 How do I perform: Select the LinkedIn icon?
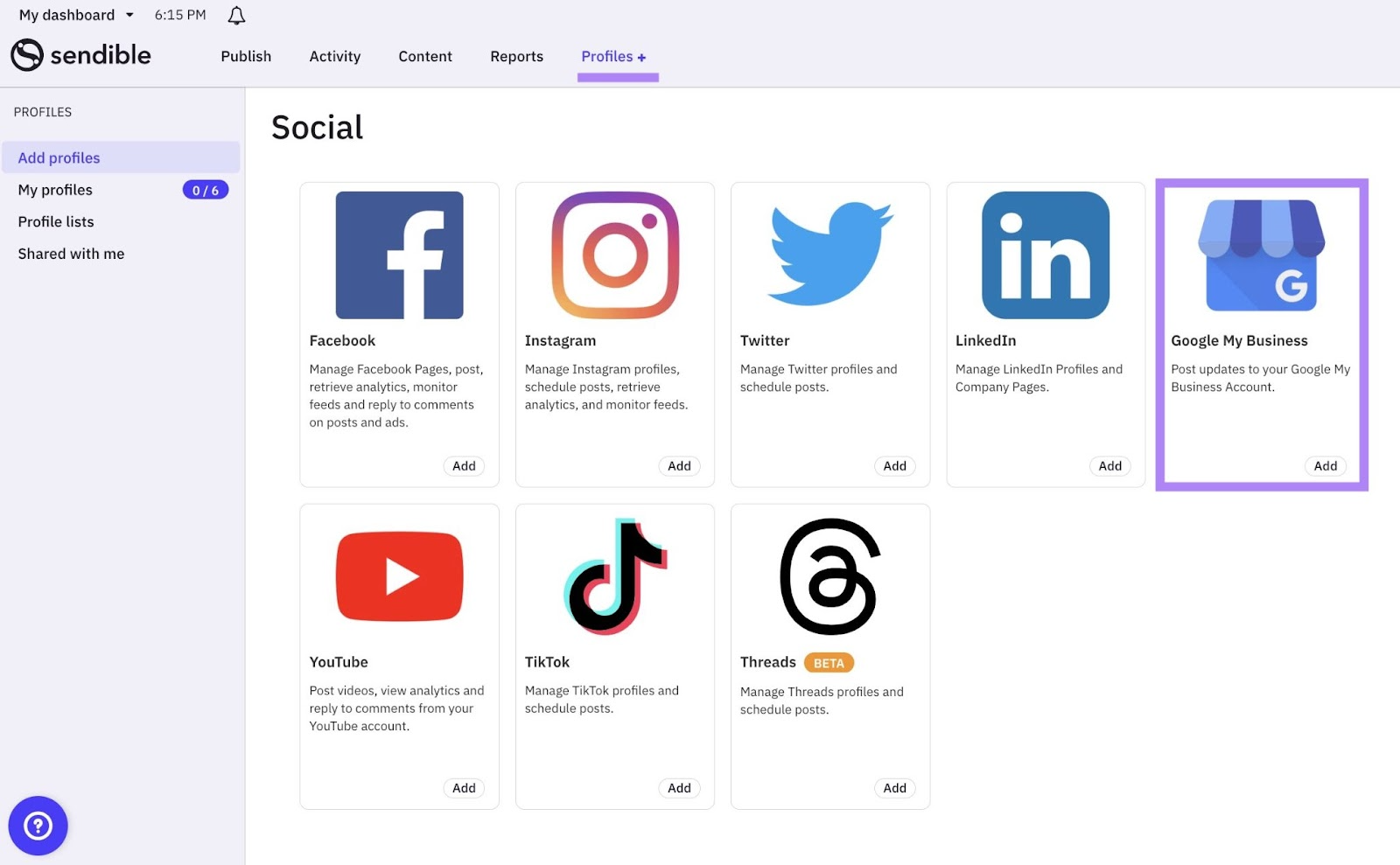[x=1045, y=255]
